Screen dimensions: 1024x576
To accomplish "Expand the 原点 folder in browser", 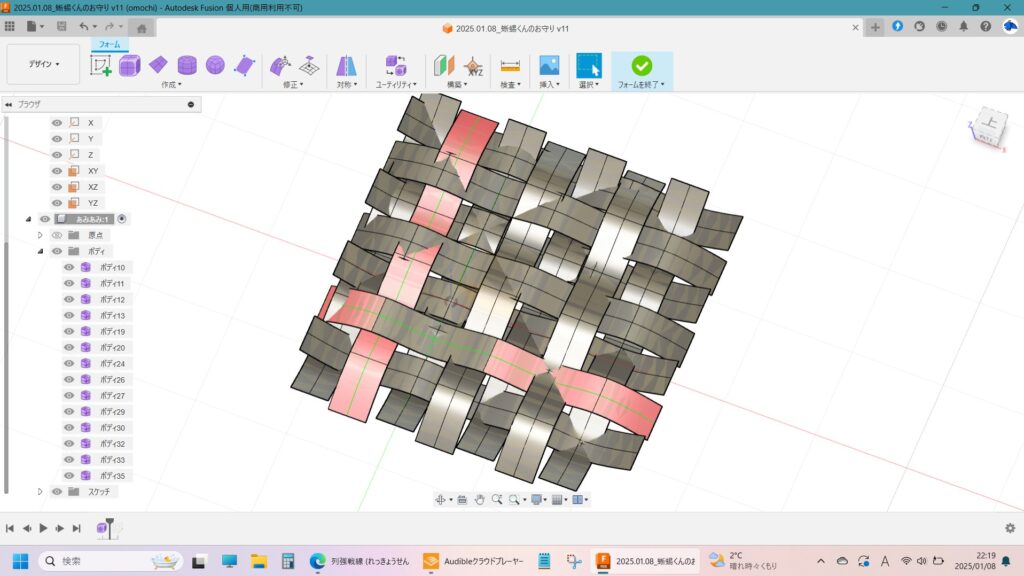I will [41, 235].
